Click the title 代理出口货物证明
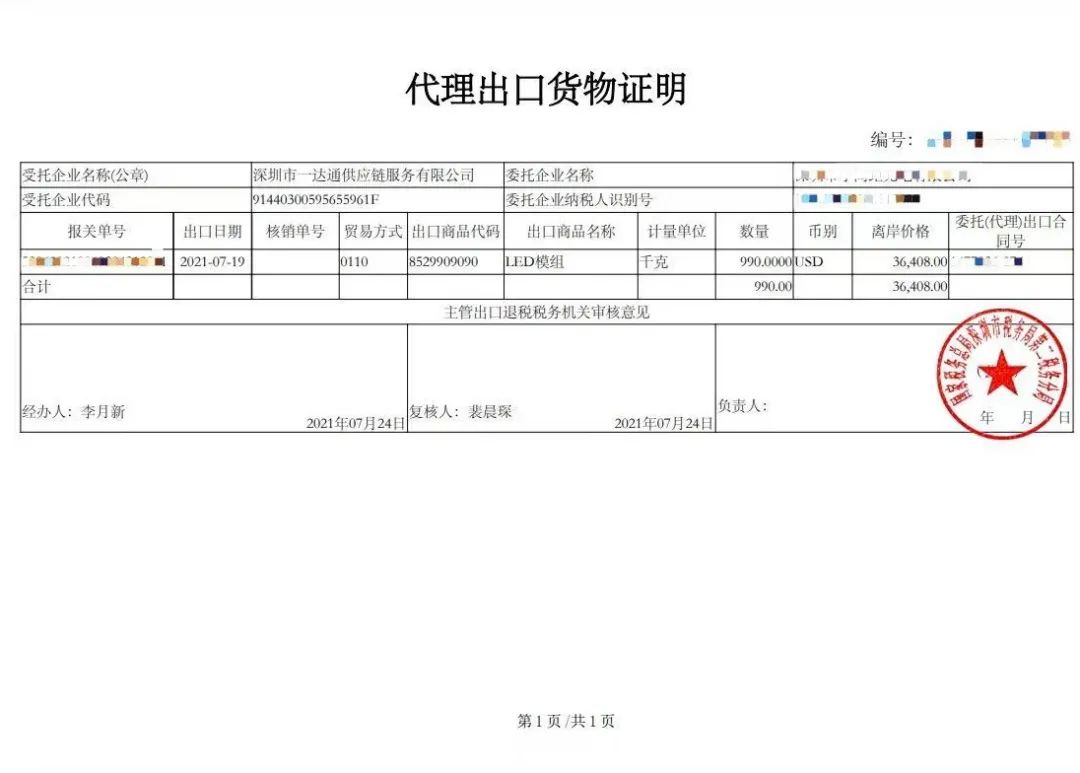 coord(546,90)
